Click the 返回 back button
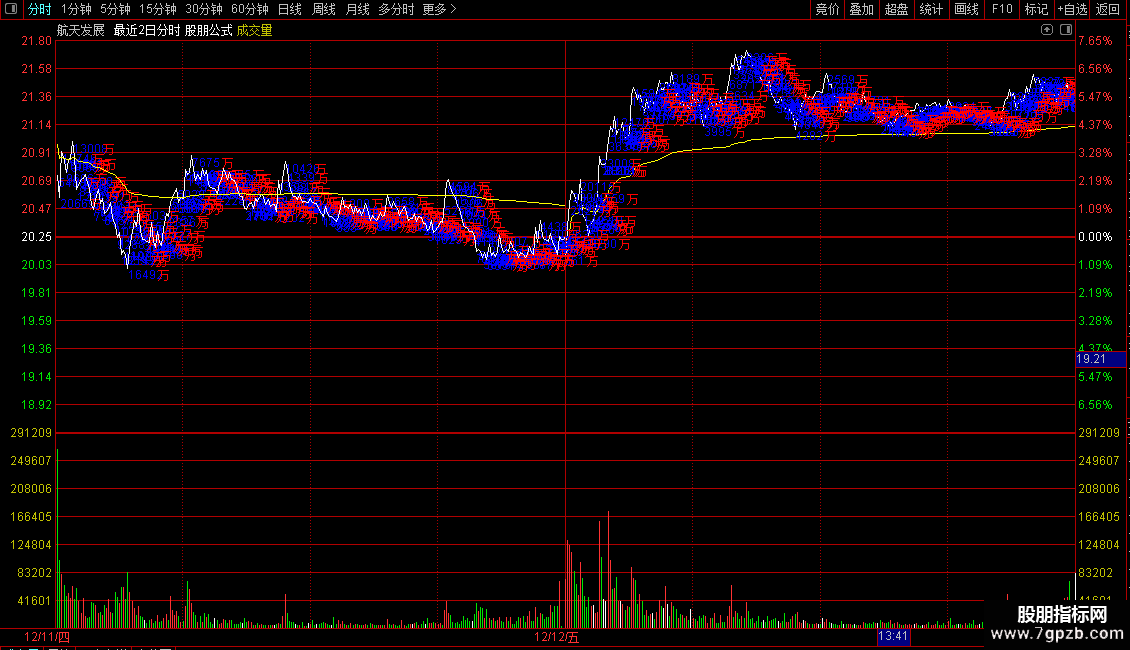Viewport: 1130px width, 650px height. [x=1108, y=9]
